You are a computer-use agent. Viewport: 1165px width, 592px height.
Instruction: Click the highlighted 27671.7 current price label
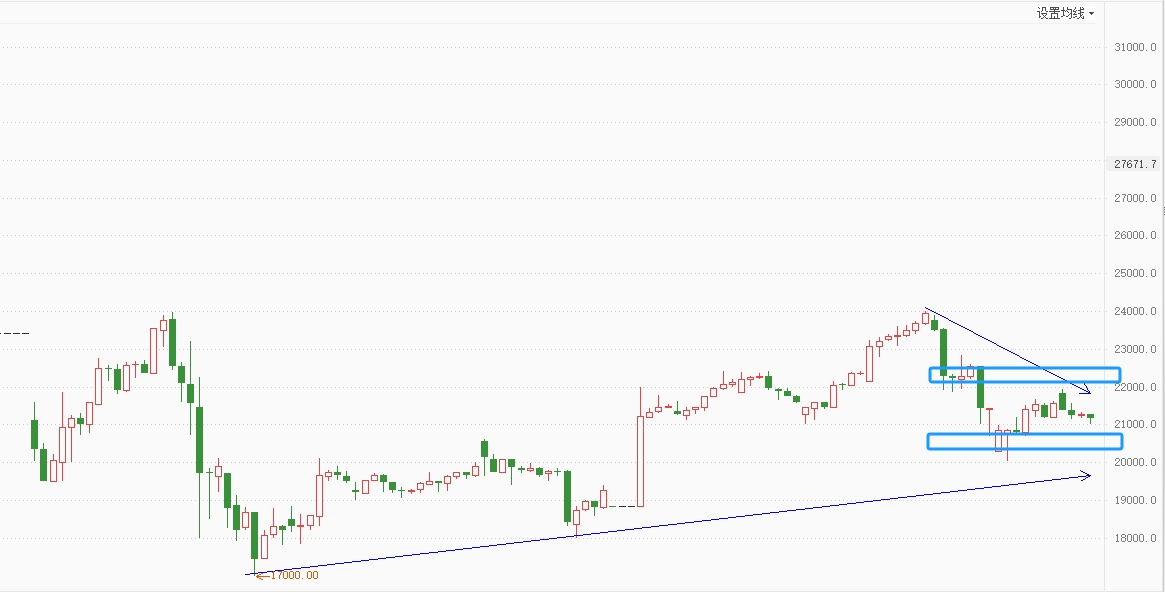(x=1134, y=164)
